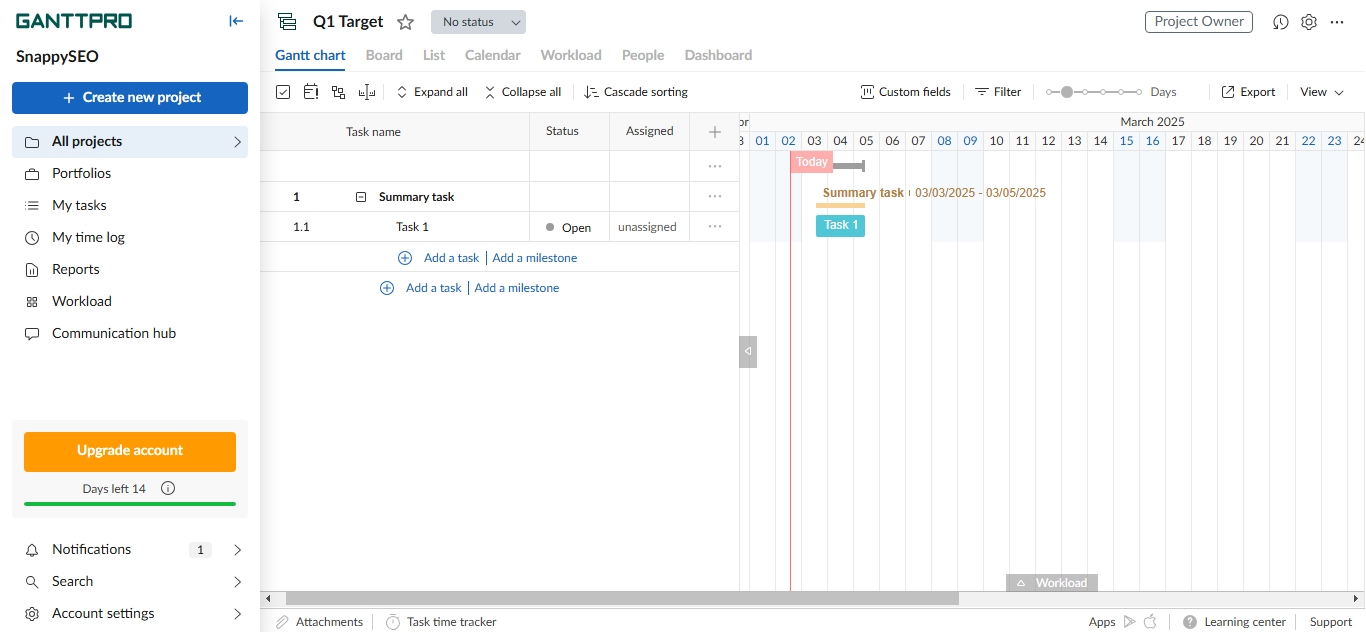Expand all tasks
The width and height of the screenshot is (1366, 632).
432,92
